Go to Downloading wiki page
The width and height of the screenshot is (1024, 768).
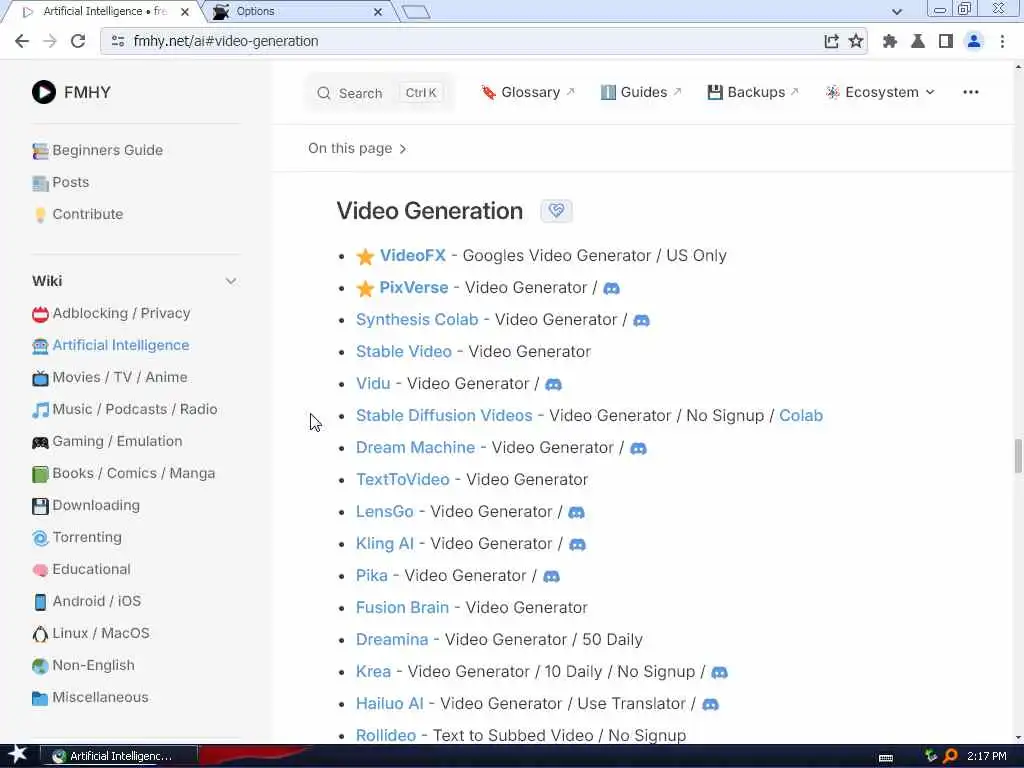pos(86,505)
